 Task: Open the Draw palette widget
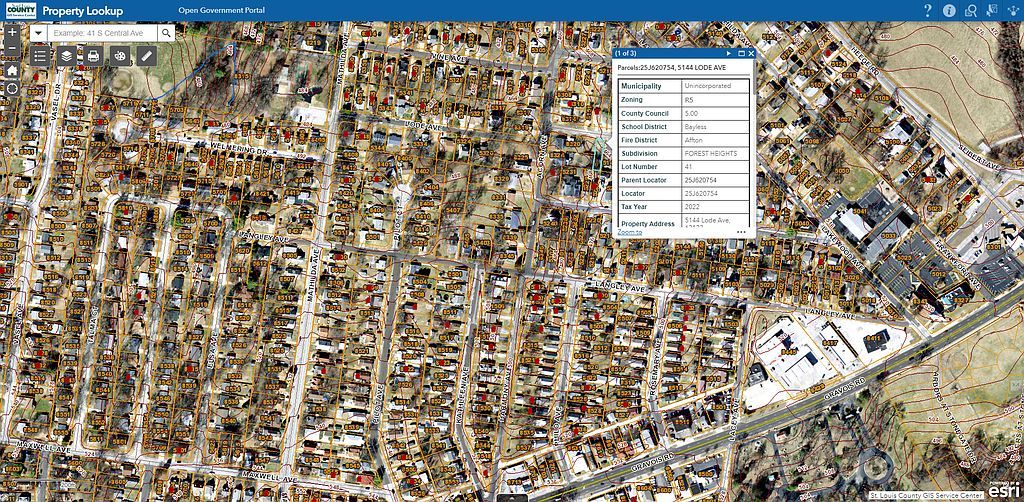(120, 56)
